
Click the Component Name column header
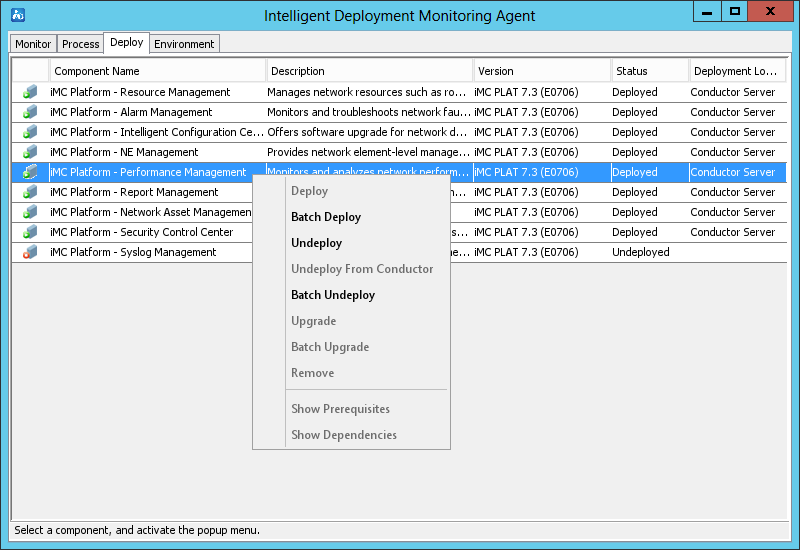[158, 71]
